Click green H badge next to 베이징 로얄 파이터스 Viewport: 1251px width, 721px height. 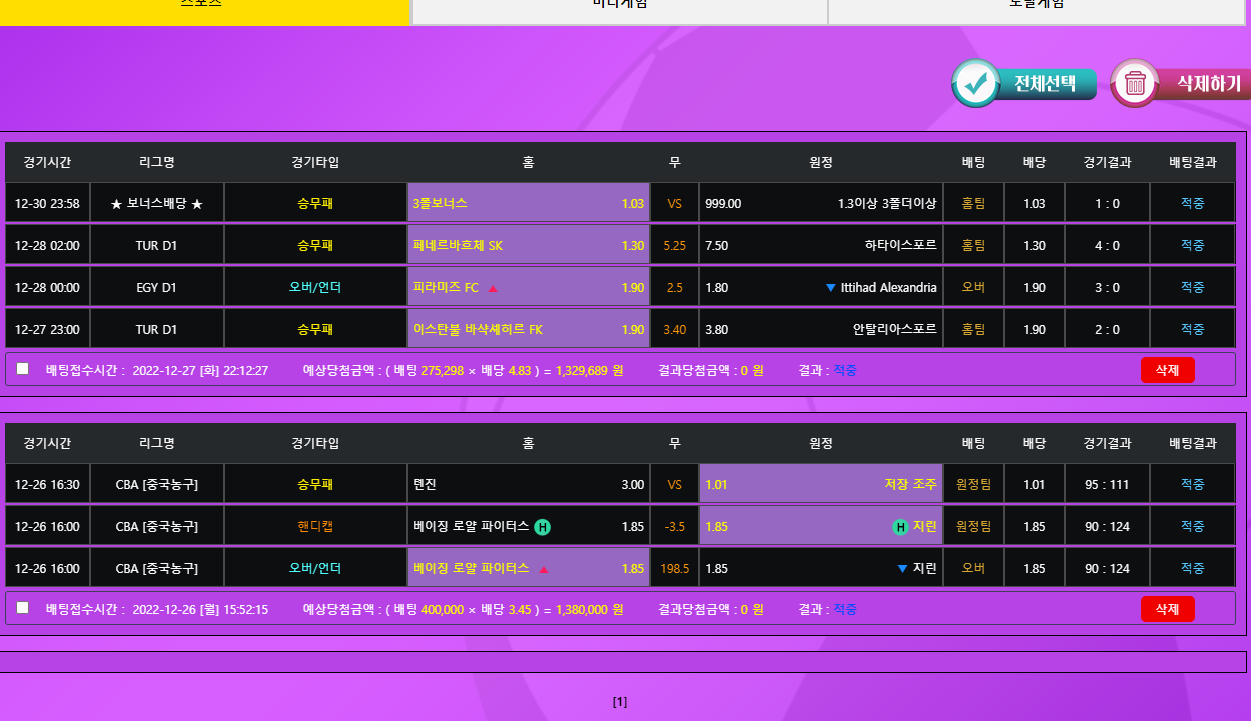(542, 527)
